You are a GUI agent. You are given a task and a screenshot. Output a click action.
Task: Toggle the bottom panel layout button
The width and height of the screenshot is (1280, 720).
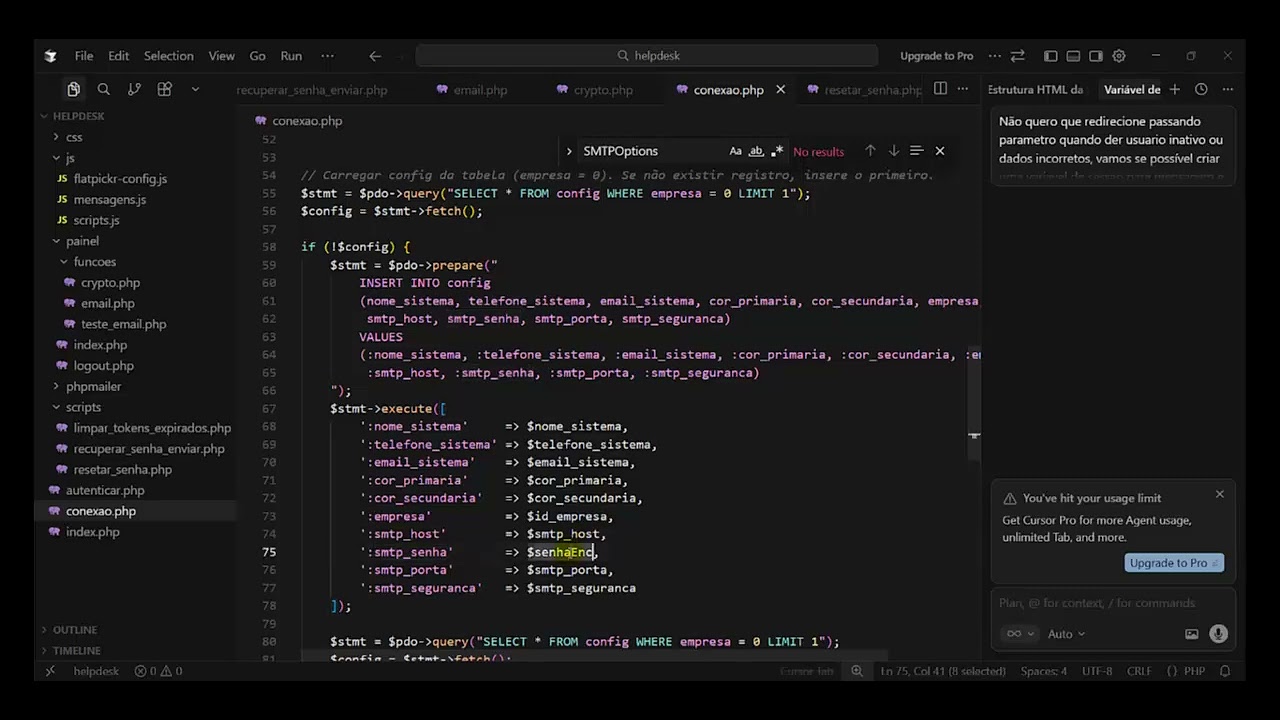1073,56
